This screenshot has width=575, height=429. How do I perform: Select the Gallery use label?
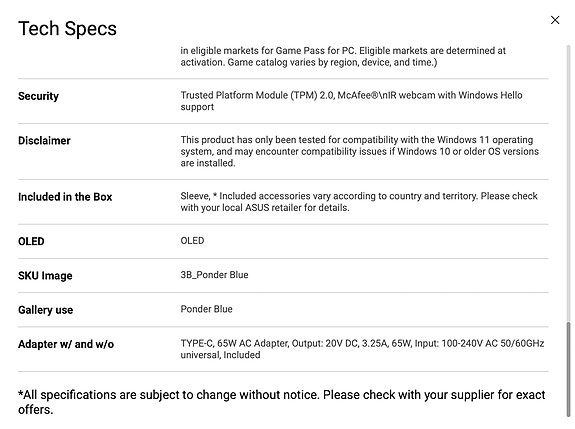(45, 310)
